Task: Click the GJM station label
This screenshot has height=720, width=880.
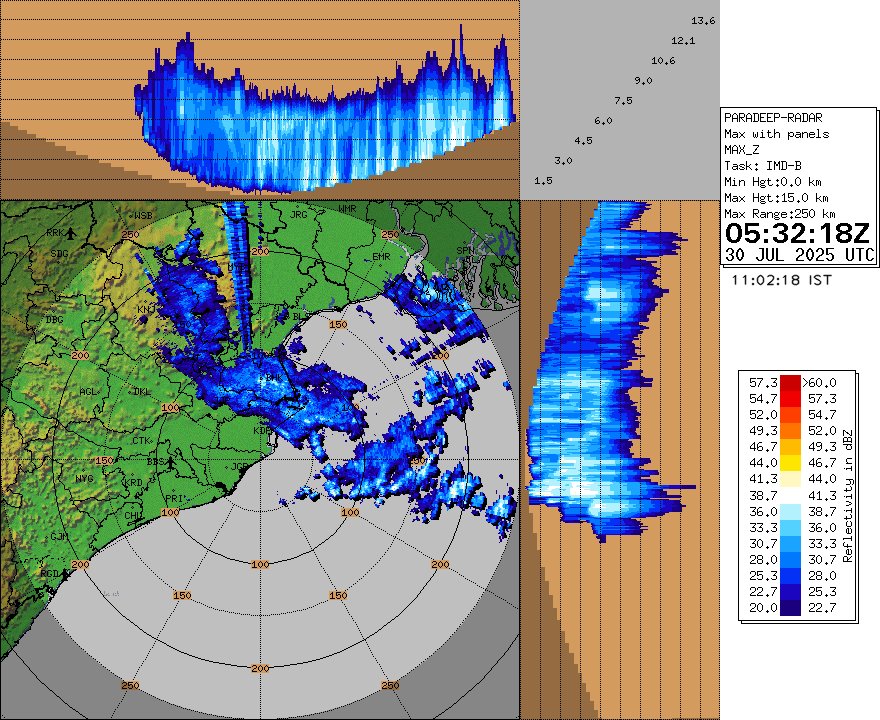Action: click(x=59, y=536)
